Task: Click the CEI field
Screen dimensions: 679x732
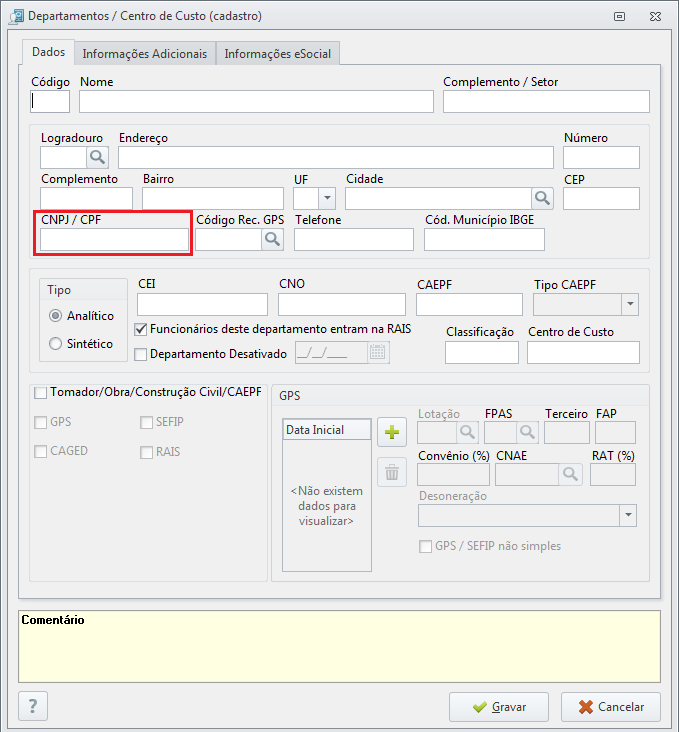Action: click(202, 304)
